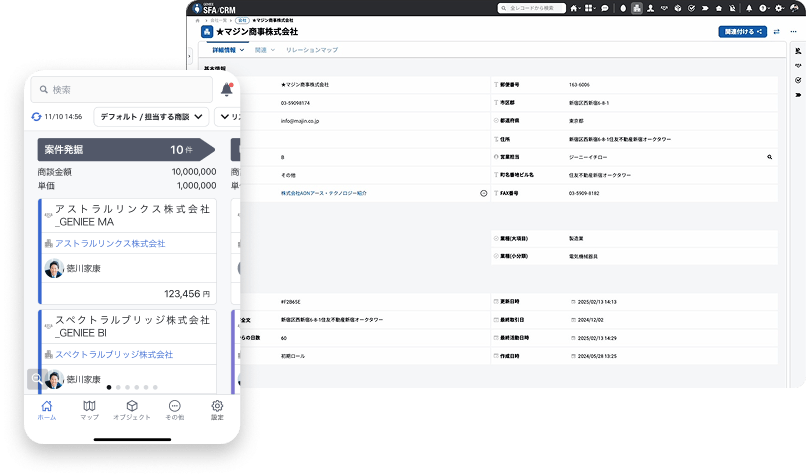Tap the ホーム tab in mobile bottom bar
This screenshot has height=476, width=806.
(46, 410)
